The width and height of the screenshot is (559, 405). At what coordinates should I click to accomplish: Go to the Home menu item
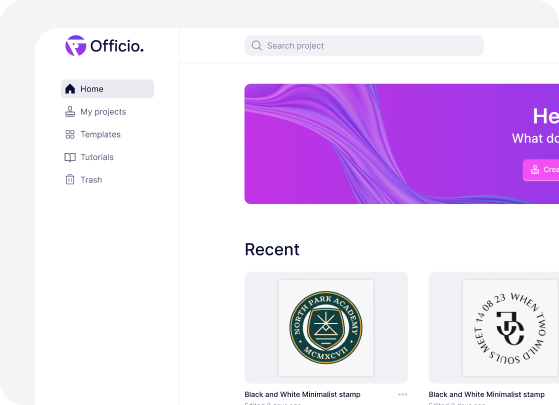[x=107, y=89]
